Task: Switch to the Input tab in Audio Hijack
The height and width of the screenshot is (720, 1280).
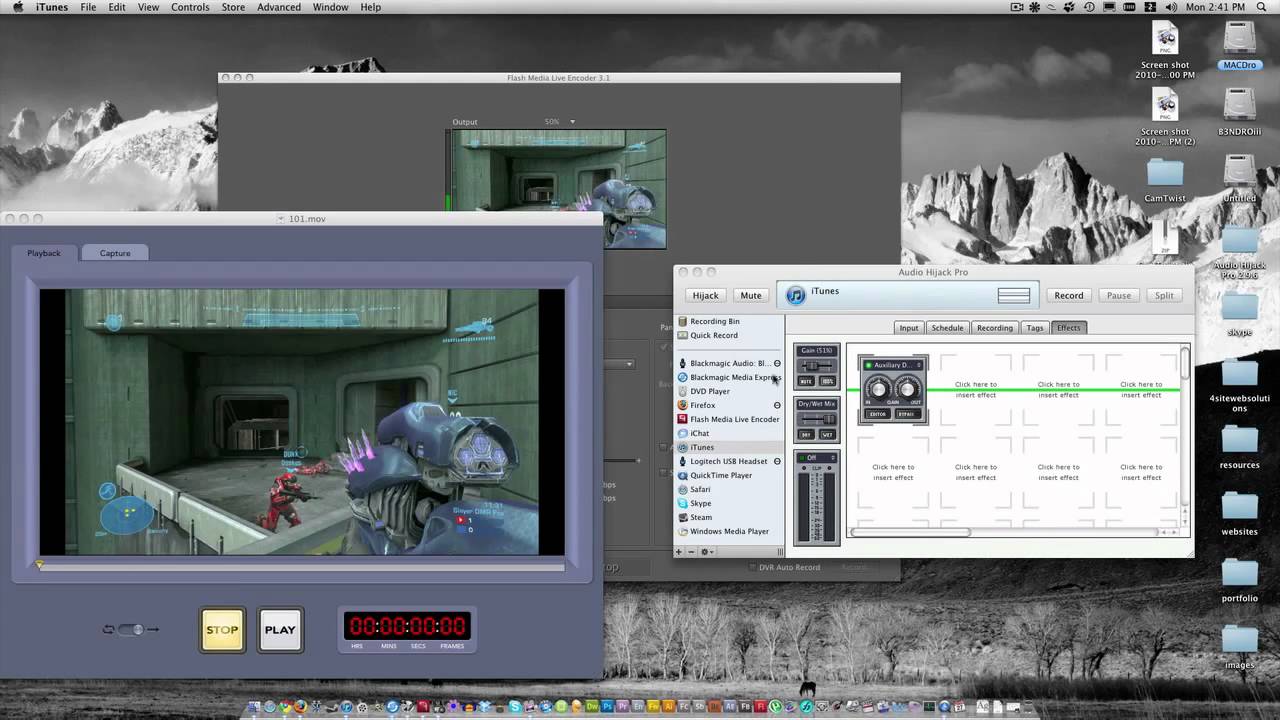Action: point(908,328)
